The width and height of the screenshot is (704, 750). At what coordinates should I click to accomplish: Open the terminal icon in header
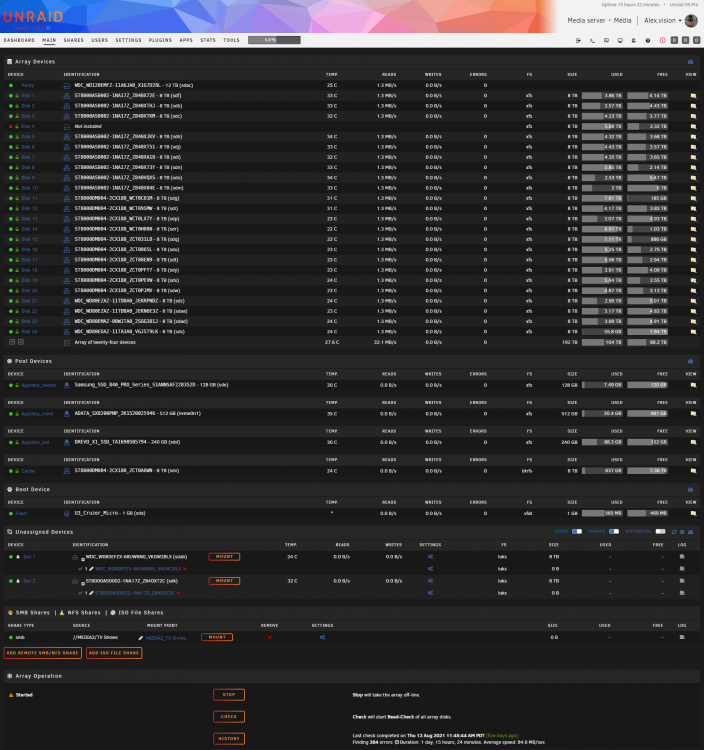pyautogui.click(x=592, y=41)
